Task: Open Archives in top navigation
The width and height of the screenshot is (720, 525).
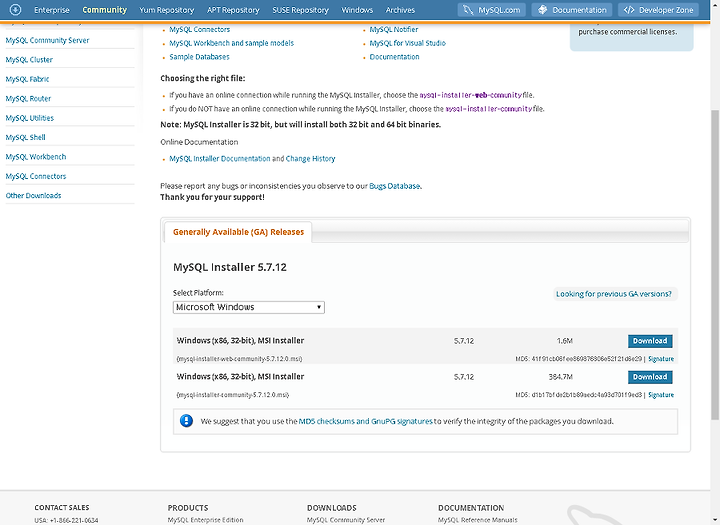Action: pos(400,10)
